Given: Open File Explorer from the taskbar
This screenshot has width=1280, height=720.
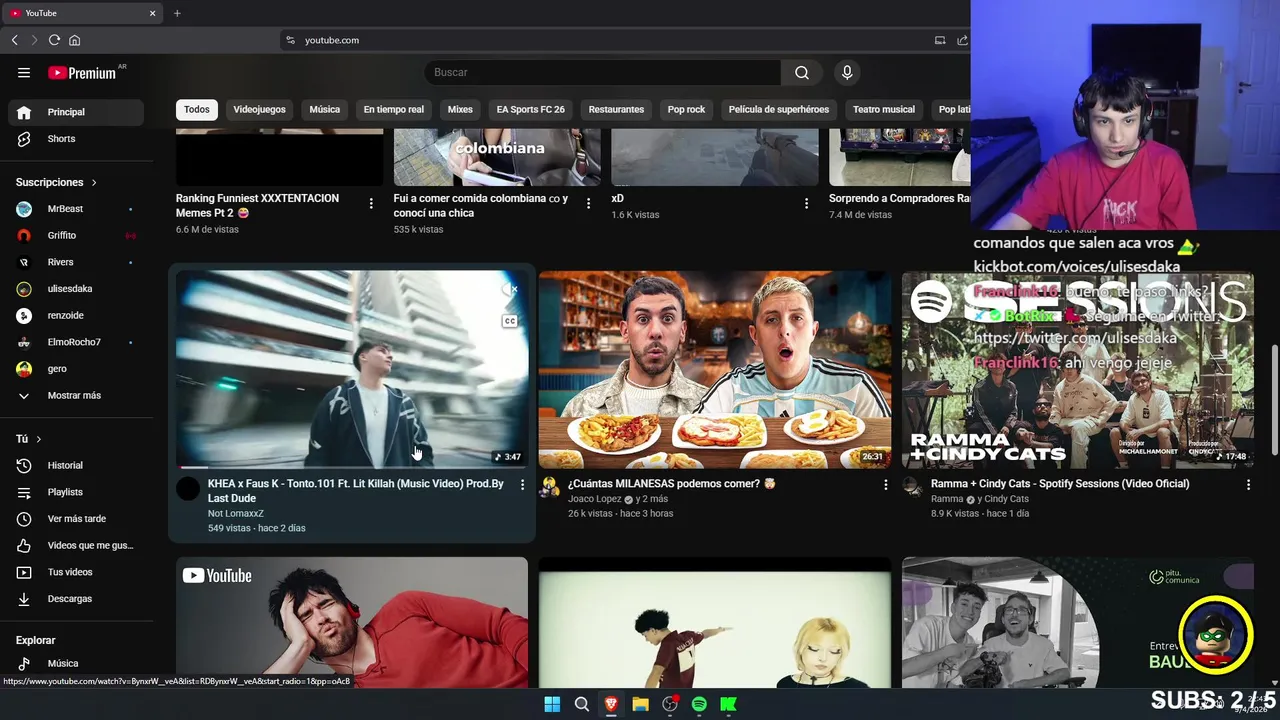Looking at the screenshot, I should 640,704.
